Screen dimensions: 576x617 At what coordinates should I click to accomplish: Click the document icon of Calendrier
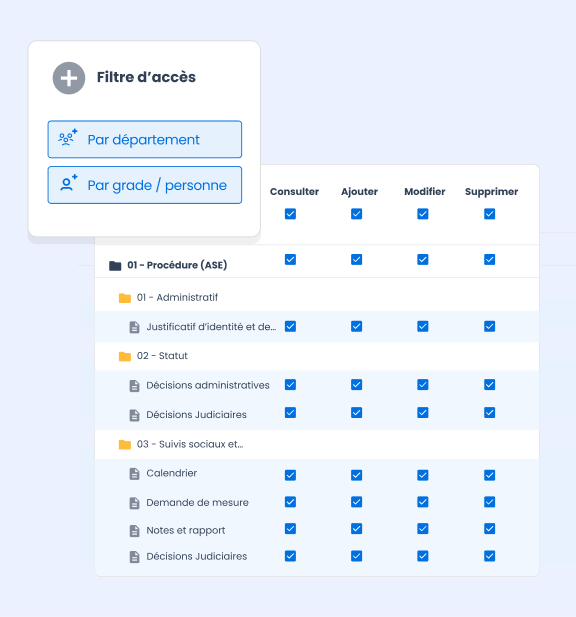coord(135,474)
